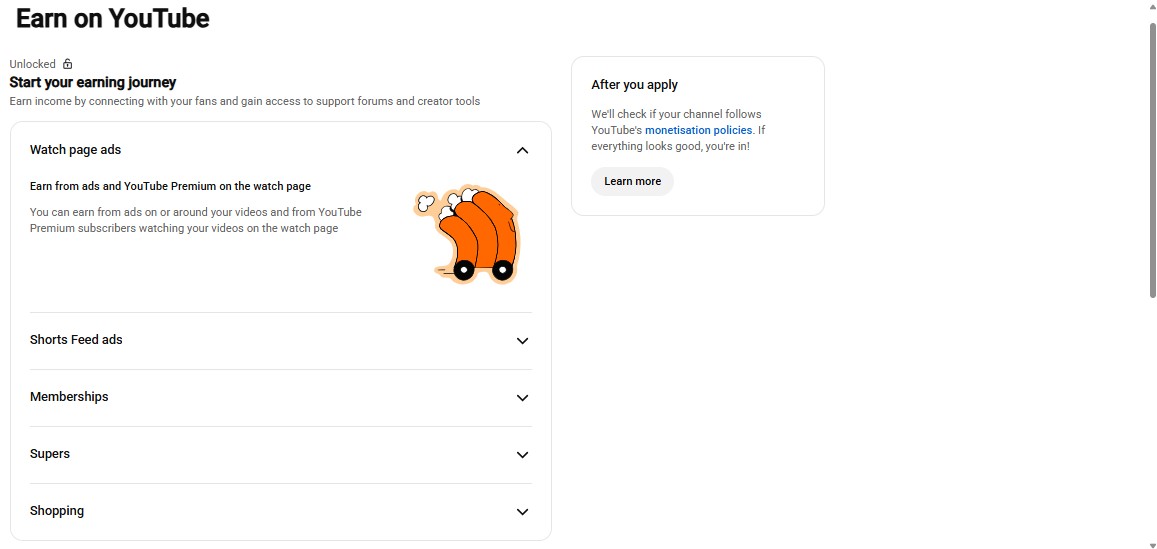Click the Earn on YouTube page title
Image resolution: width=1157 pixels, height=549 pixels.
pyautogui.click(x=112, y=18)
